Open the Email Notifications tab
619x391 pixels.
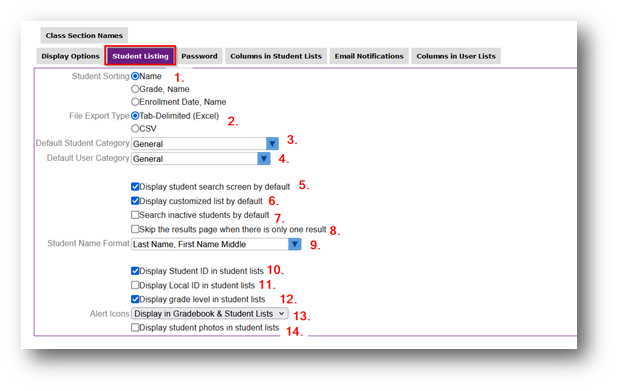(369, 56)
